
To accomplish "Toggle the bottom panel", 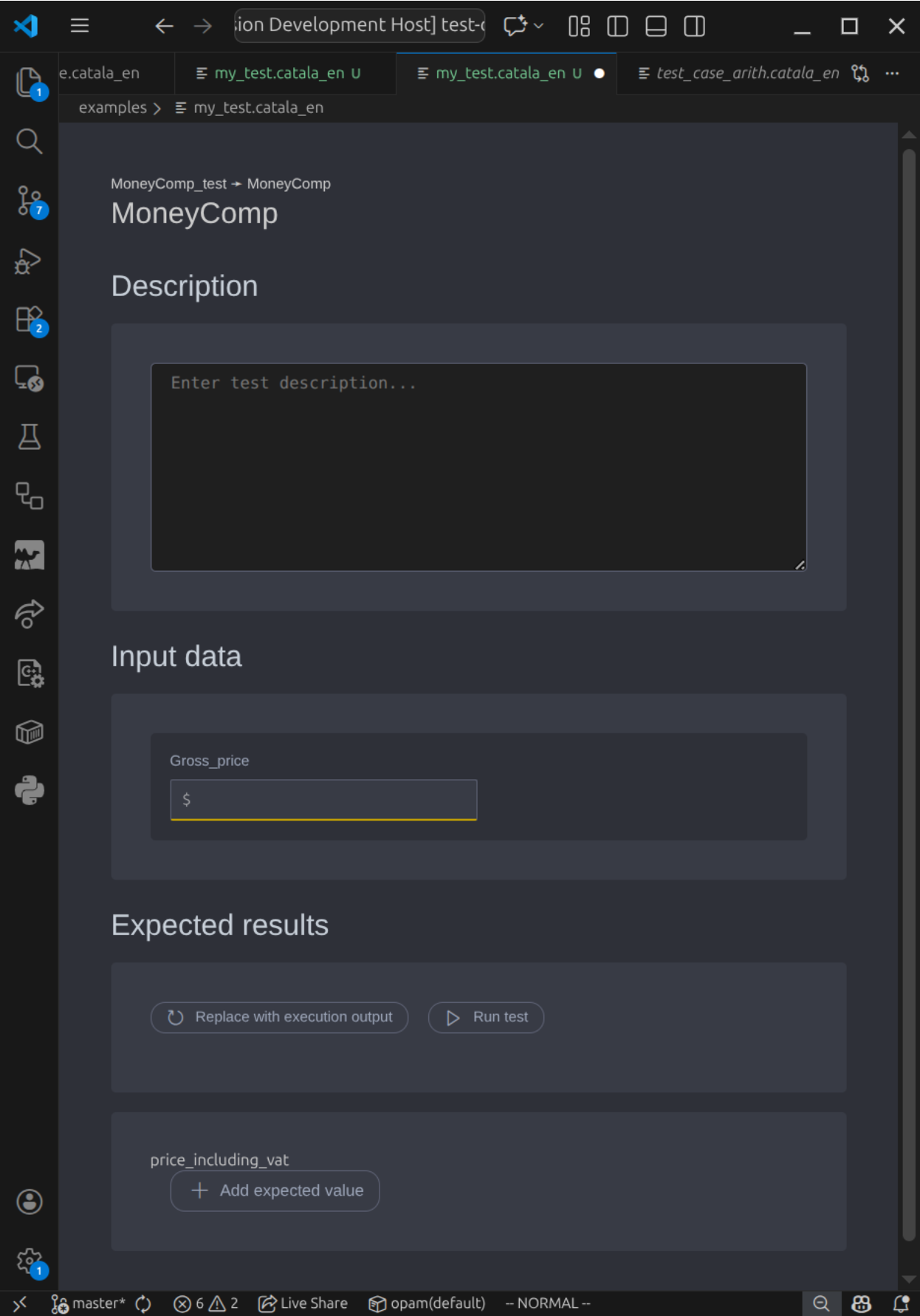I will (656, 26).
